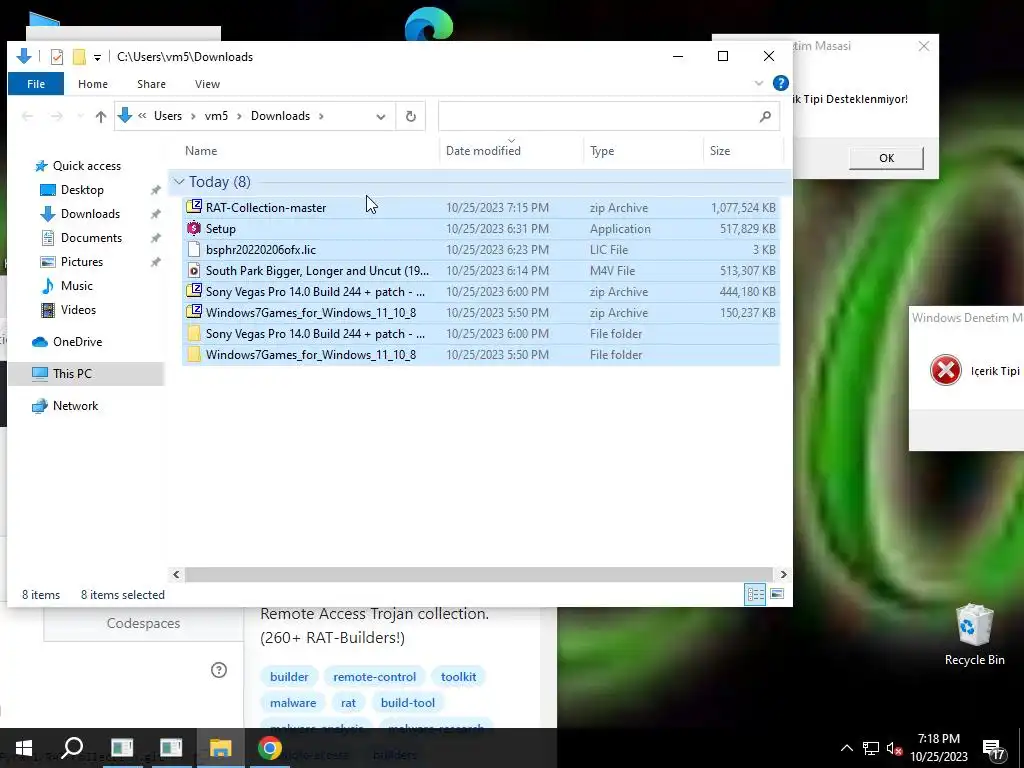This screenshot has width=1024, height=768.
Task: Click the New folder icon in title bar
Action: click(79, 57)
